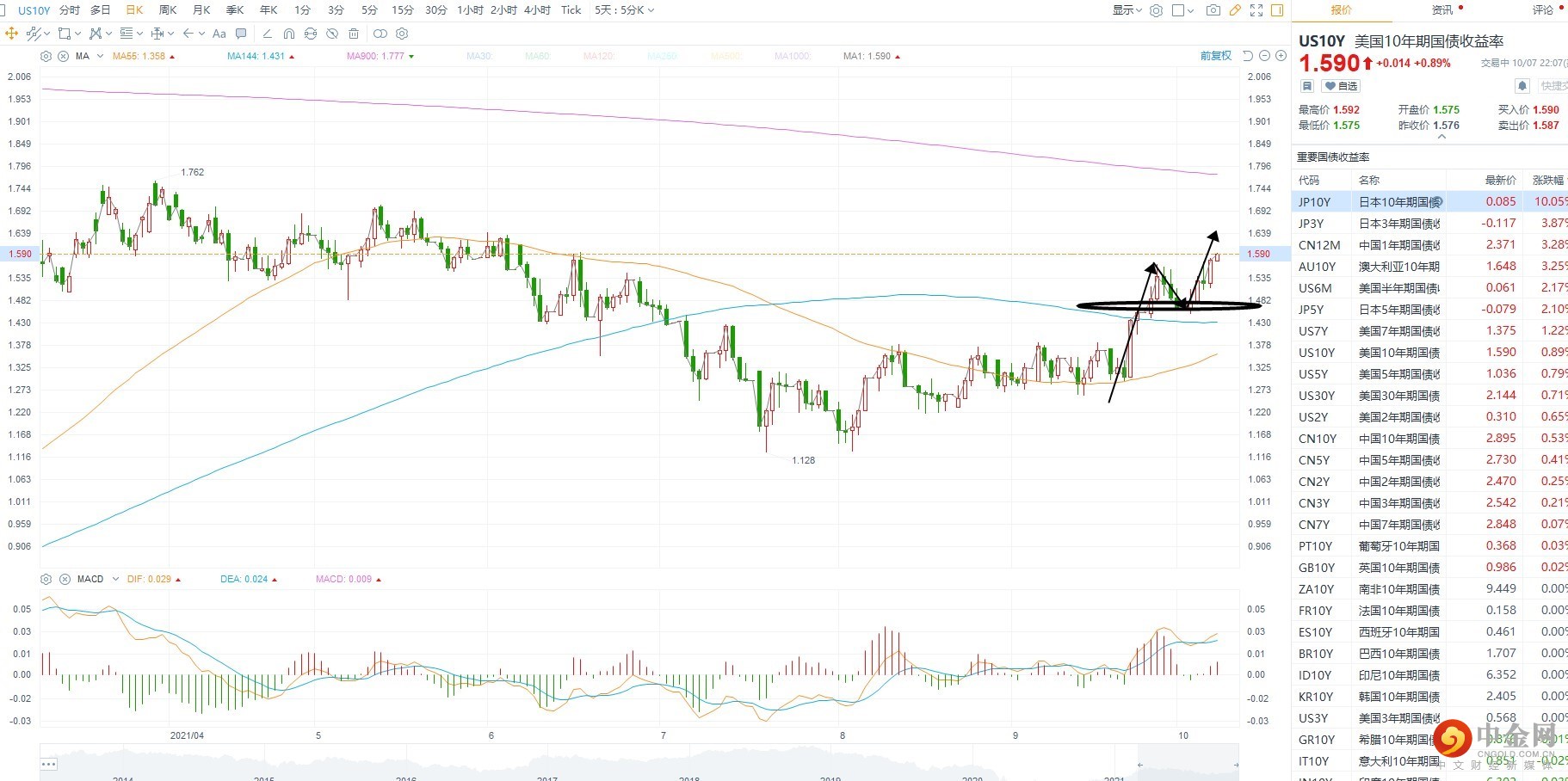Screen dimensions: 1568x781
Task: Toggle the pencil drawing toolbar
Action: pos(1235,10)
